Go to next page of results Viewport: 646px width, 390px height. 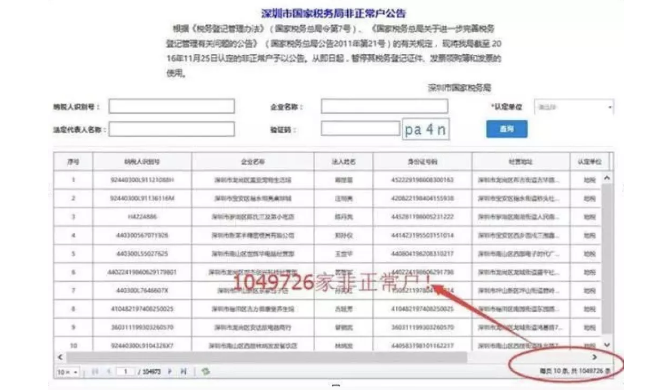pyautogui.click(x=170, y=371)
